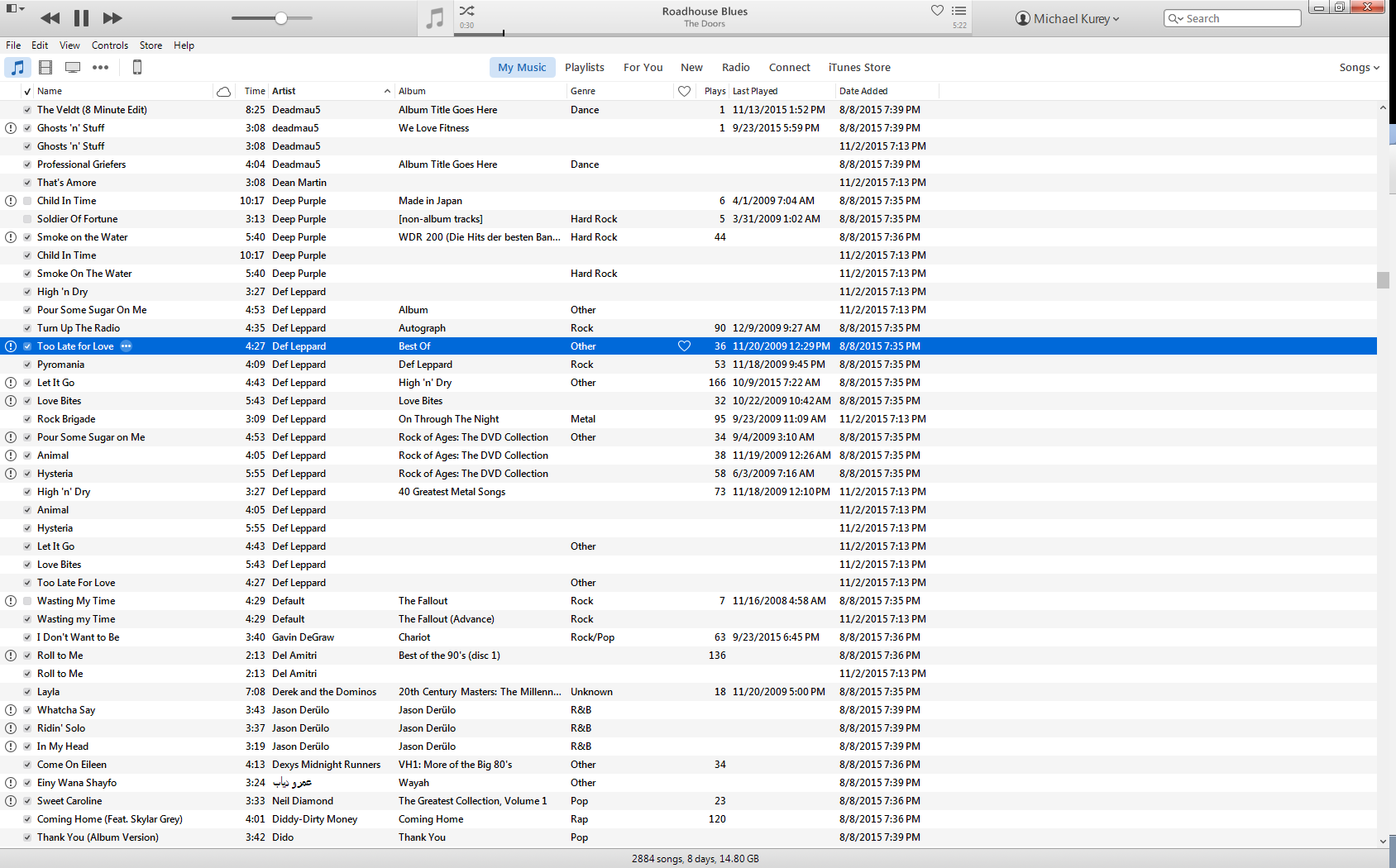The image size is (1396, 868).
Task: Sort by the Plays column header
Action: coord(715,92)
